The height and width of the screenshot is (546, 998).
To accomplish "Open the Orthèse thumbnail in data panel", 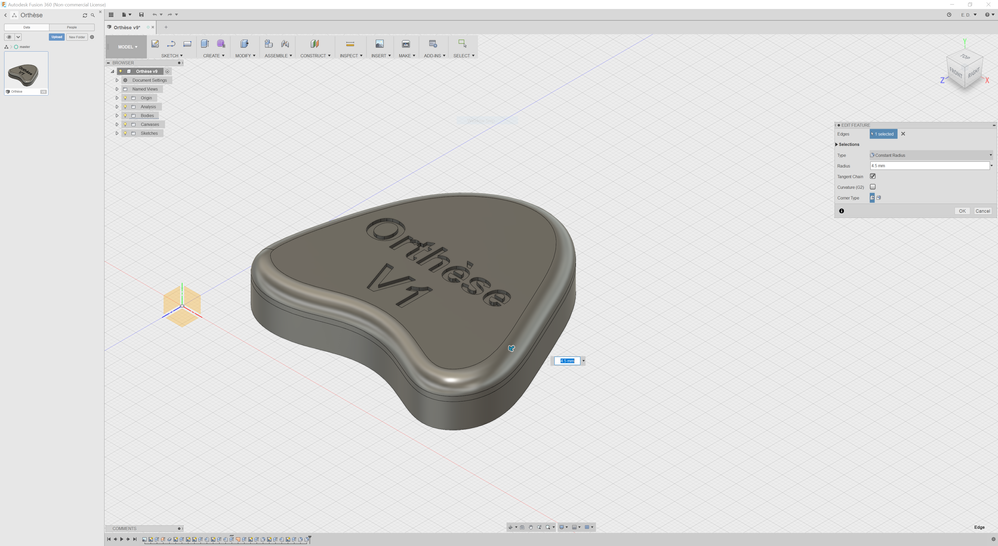I will coord(26,72).
